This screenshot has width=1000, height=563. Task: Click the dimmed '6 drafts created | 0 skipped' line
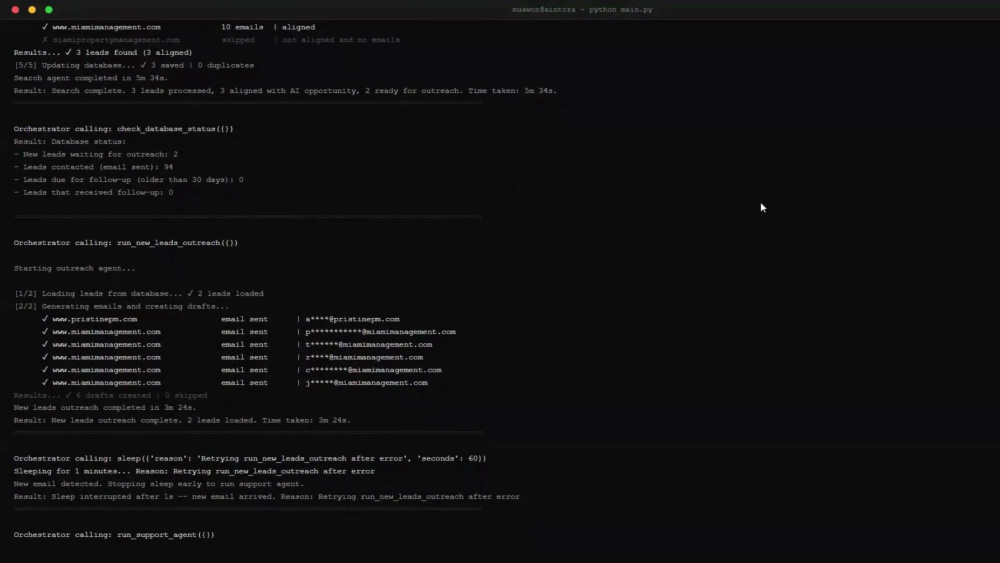(x=110, y=396)
